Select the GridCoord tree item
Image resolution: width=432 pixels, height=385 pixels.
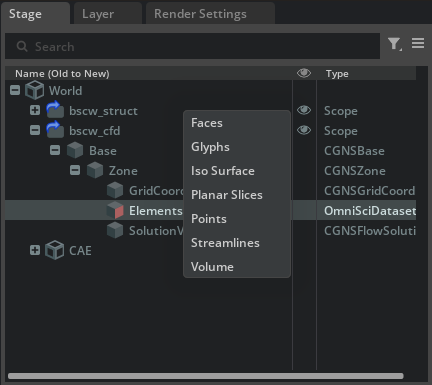coord(156,191)
